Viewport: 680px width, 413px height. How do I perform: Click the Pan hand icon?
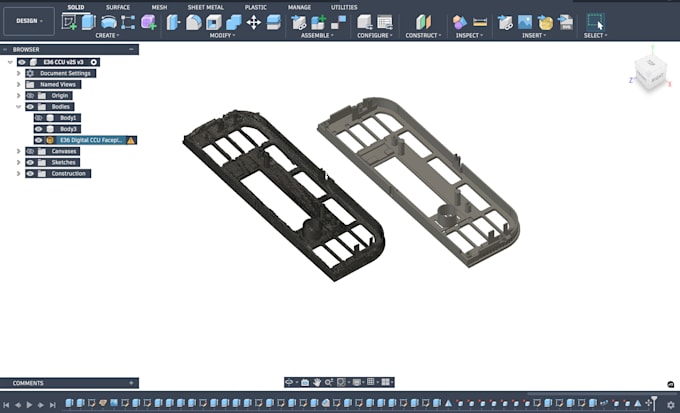coord(317,382)
